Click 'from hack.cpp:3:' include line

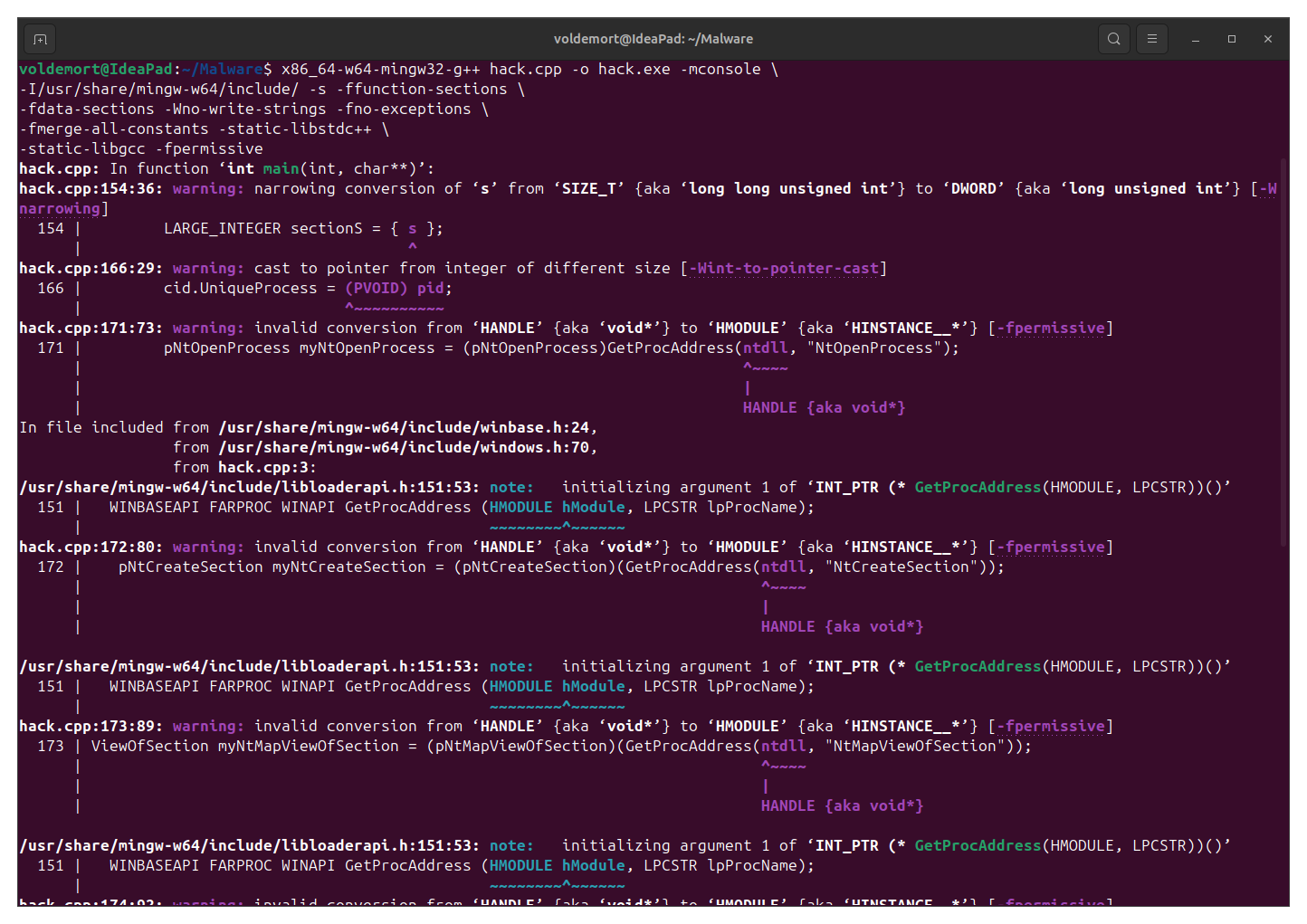click(245, 468)
